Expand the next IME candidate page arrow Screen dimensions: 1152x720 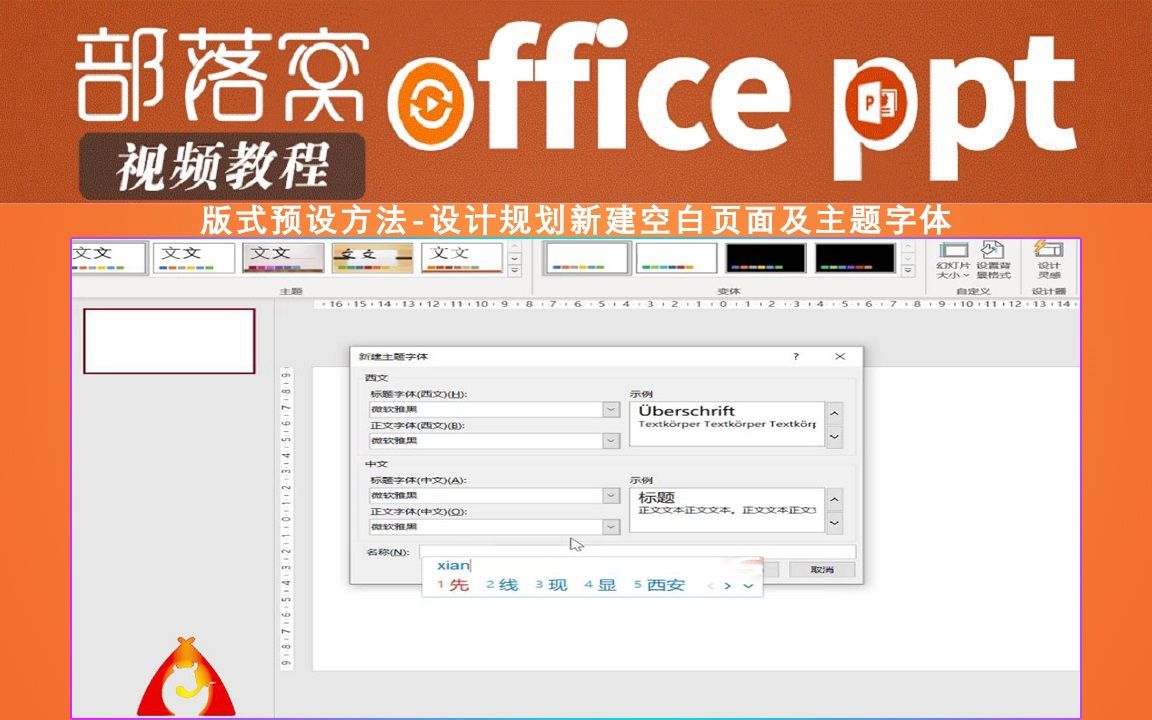tap(729, 585)
